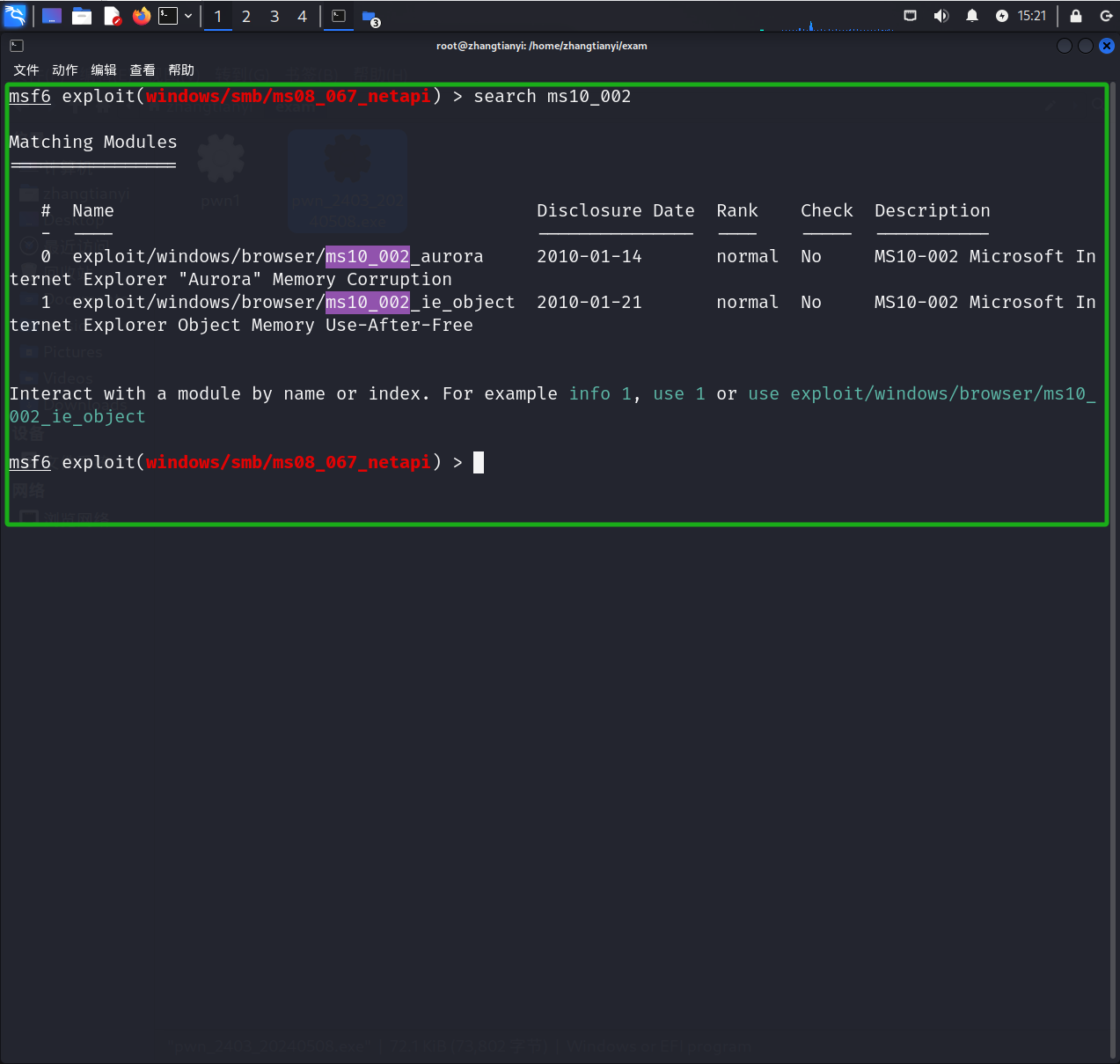Click the power manager icon
1120x1064 pixels.
coord(1002,16)
